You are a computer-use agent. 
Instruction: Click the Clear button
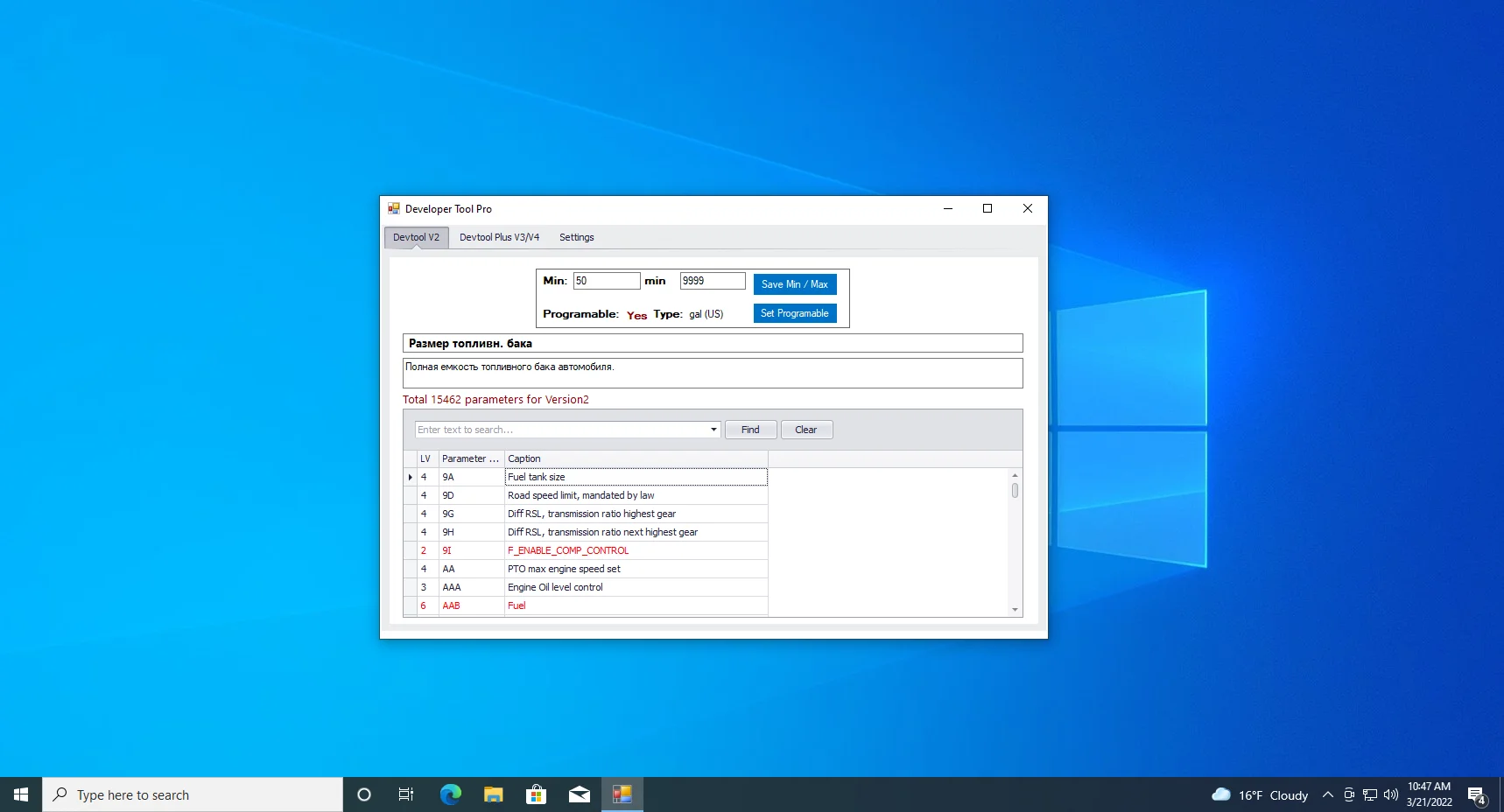click(x=806, y=430)
